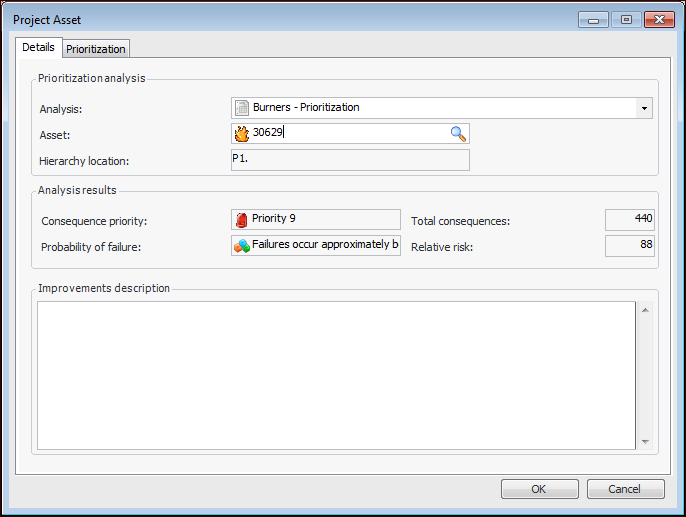Viewport: 686px width, 517px height.
Task: Click the red siren Priority 9 icon
Action: [241, 219]
